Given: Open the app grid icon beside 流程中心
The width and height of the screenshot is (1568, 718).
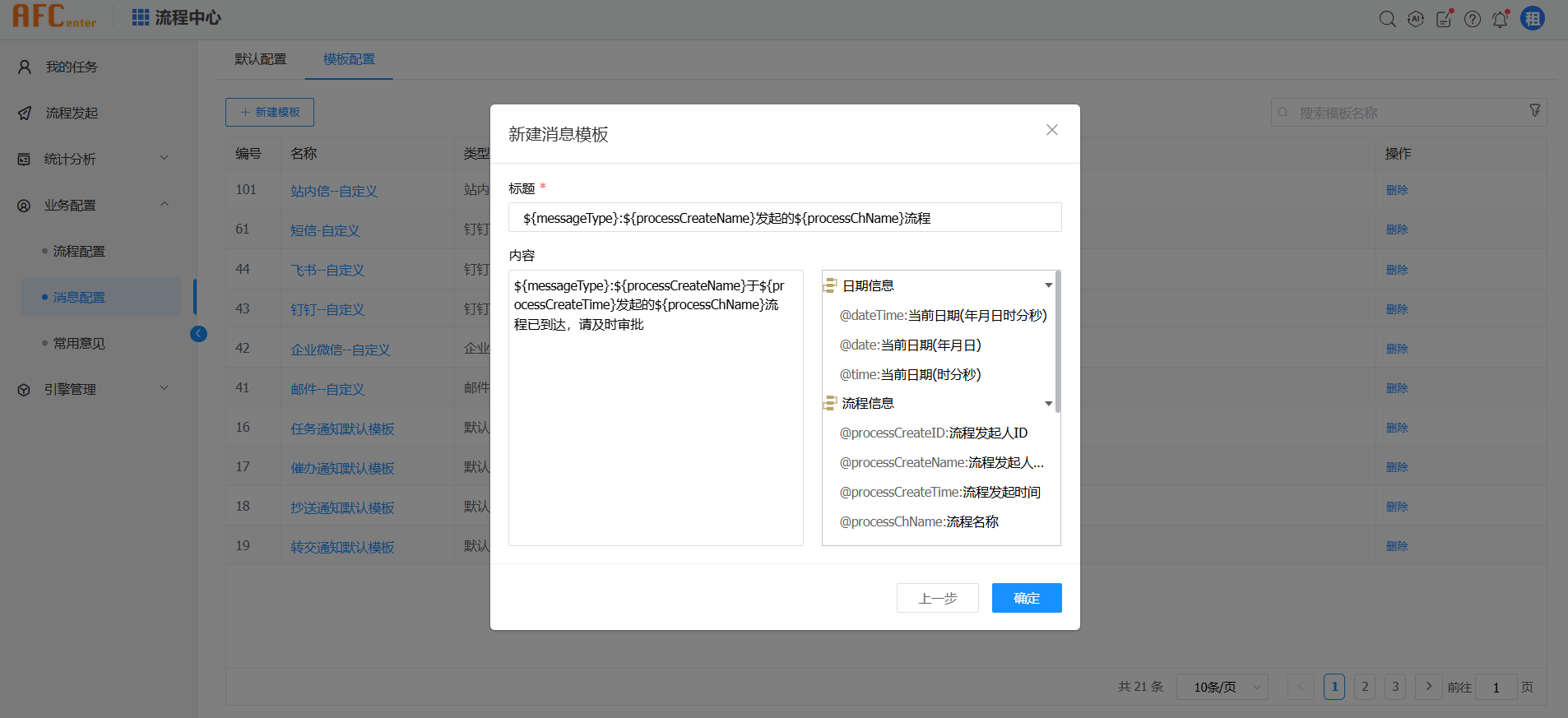Looking at the screenshot, I should [x=141, y=17].
